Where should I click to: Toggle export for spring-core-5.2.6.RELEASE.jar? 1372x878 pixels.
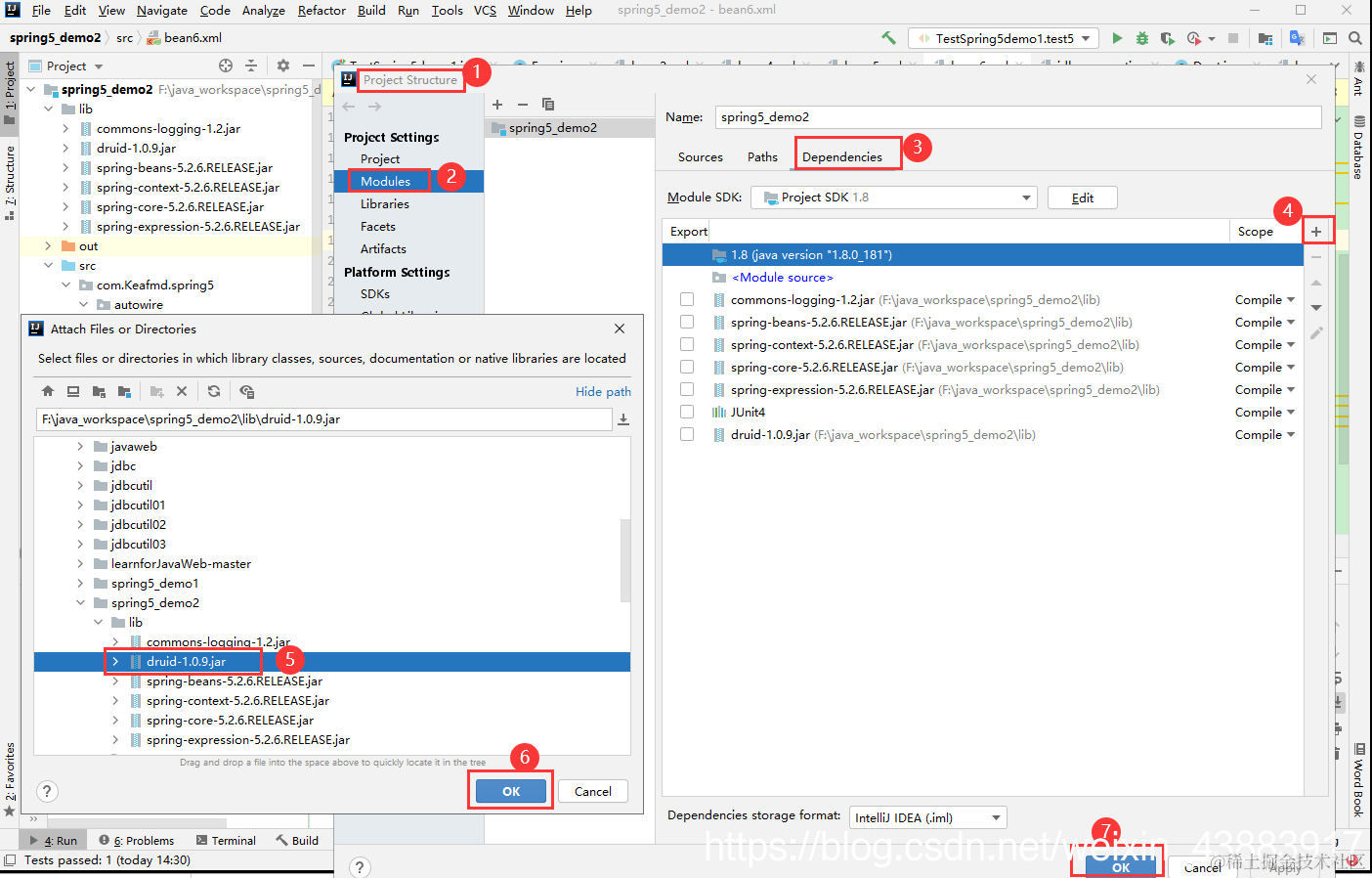pos(687,367)
